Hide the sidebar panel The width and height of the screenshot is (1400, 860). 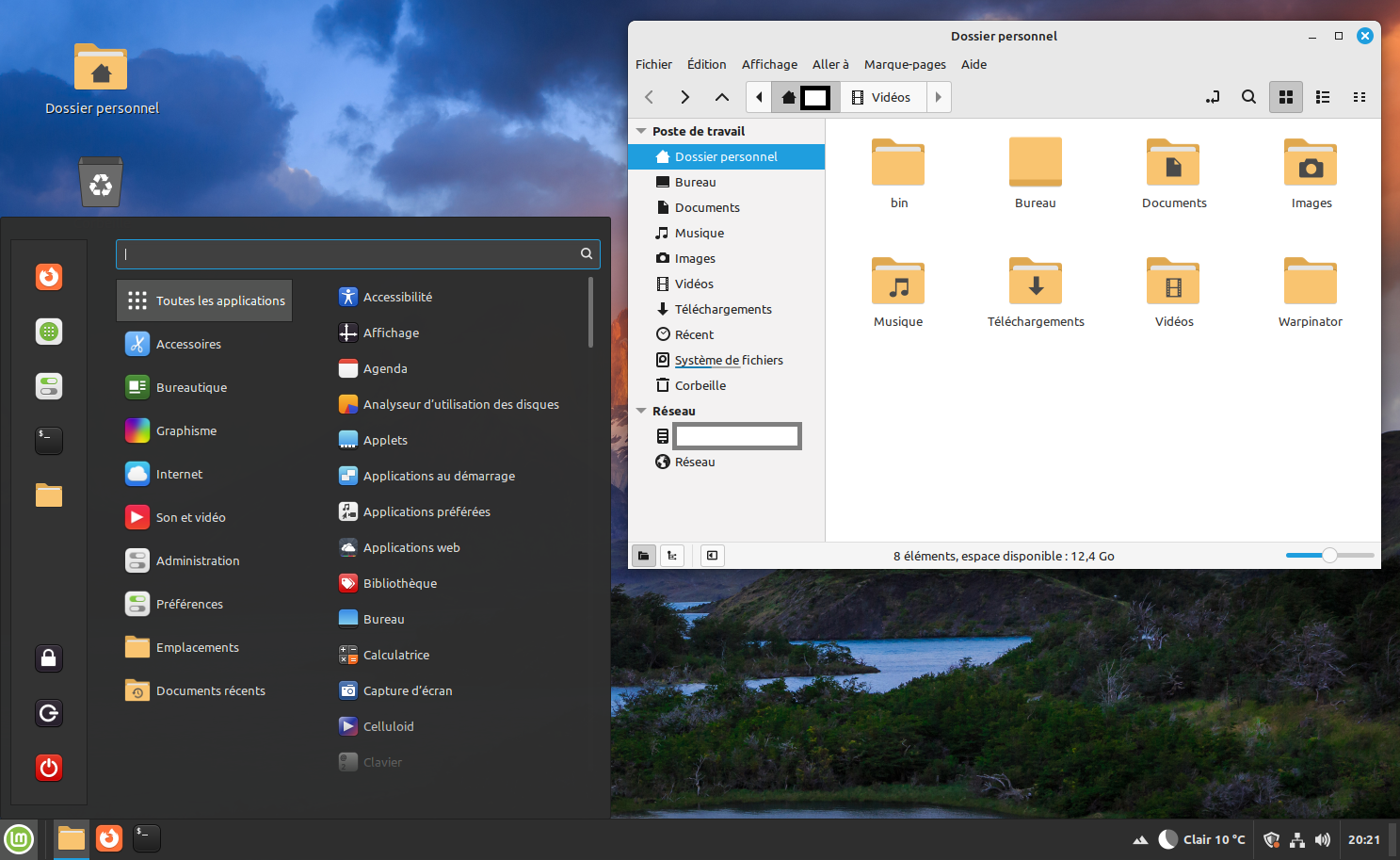click(x=712, y=556)
